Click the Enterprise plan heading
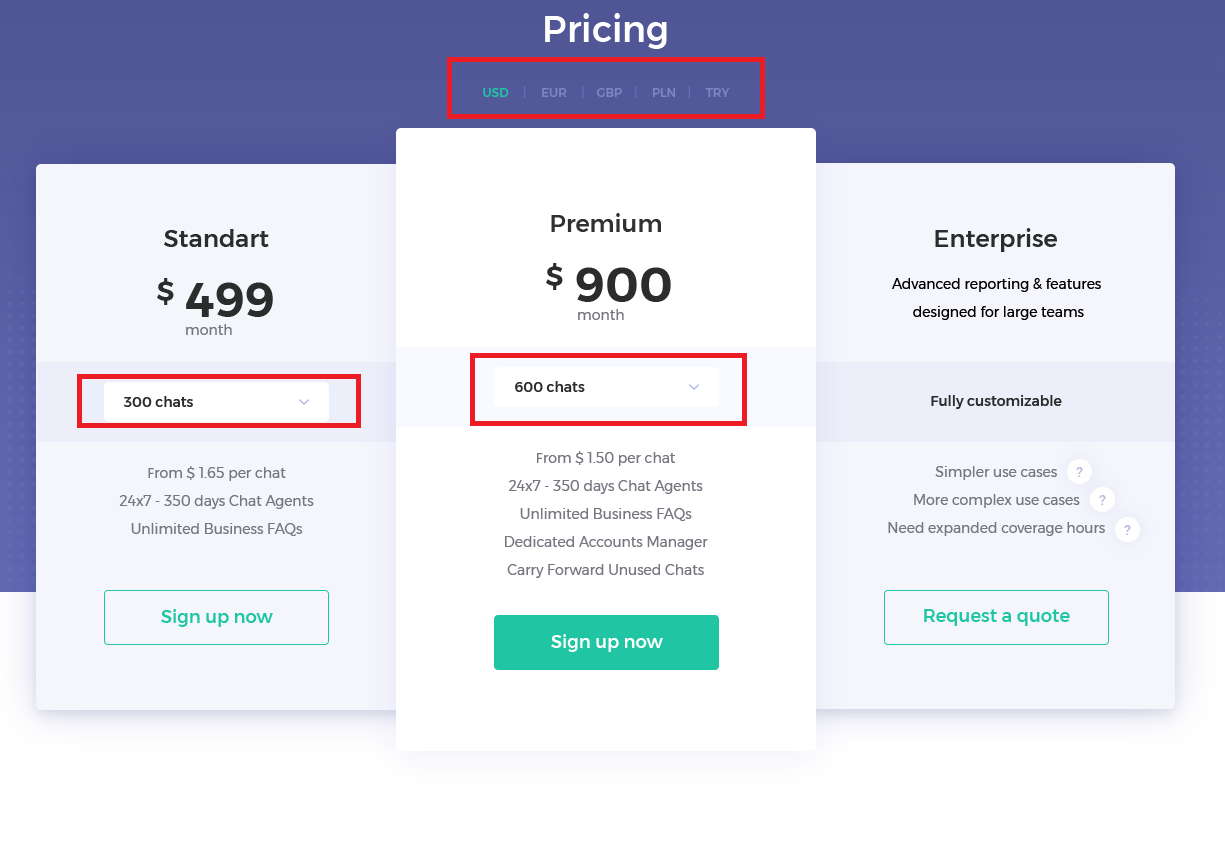Image resolution: width=1225 pixels, height=845 pixels. click(995, 239)
